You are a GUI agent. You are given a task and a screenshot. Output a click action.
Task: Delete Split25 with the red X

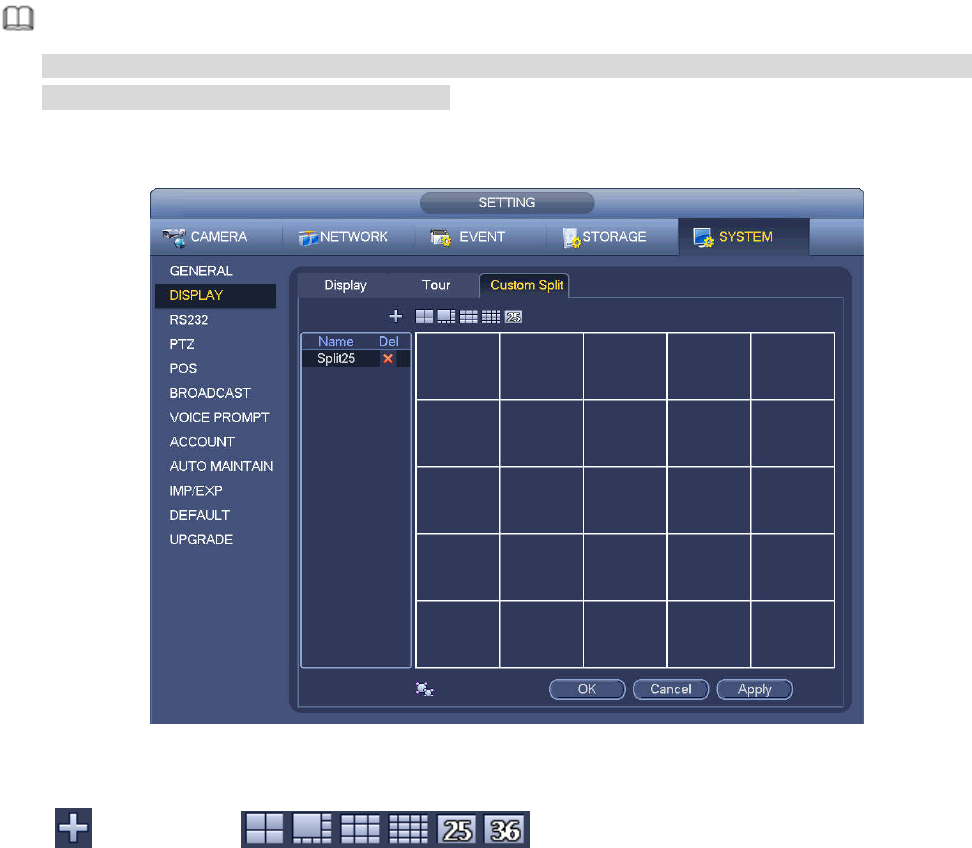click(x=388, y=358)
